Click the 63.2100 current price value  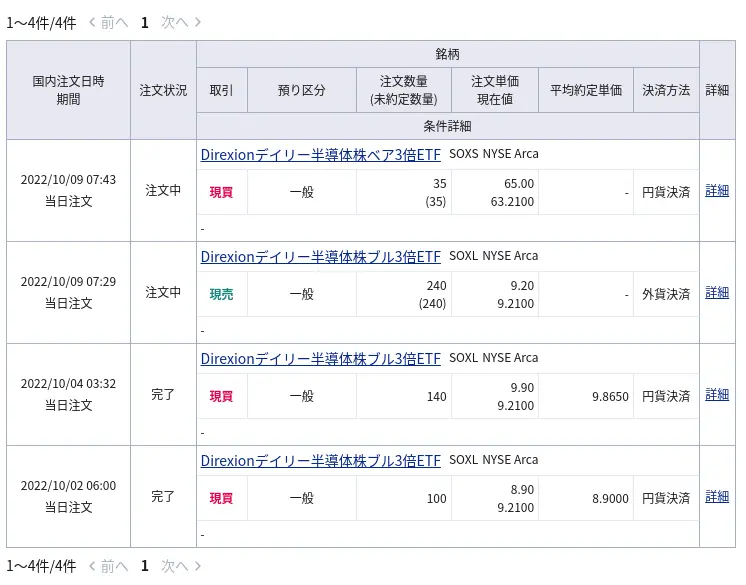[512, 202]
